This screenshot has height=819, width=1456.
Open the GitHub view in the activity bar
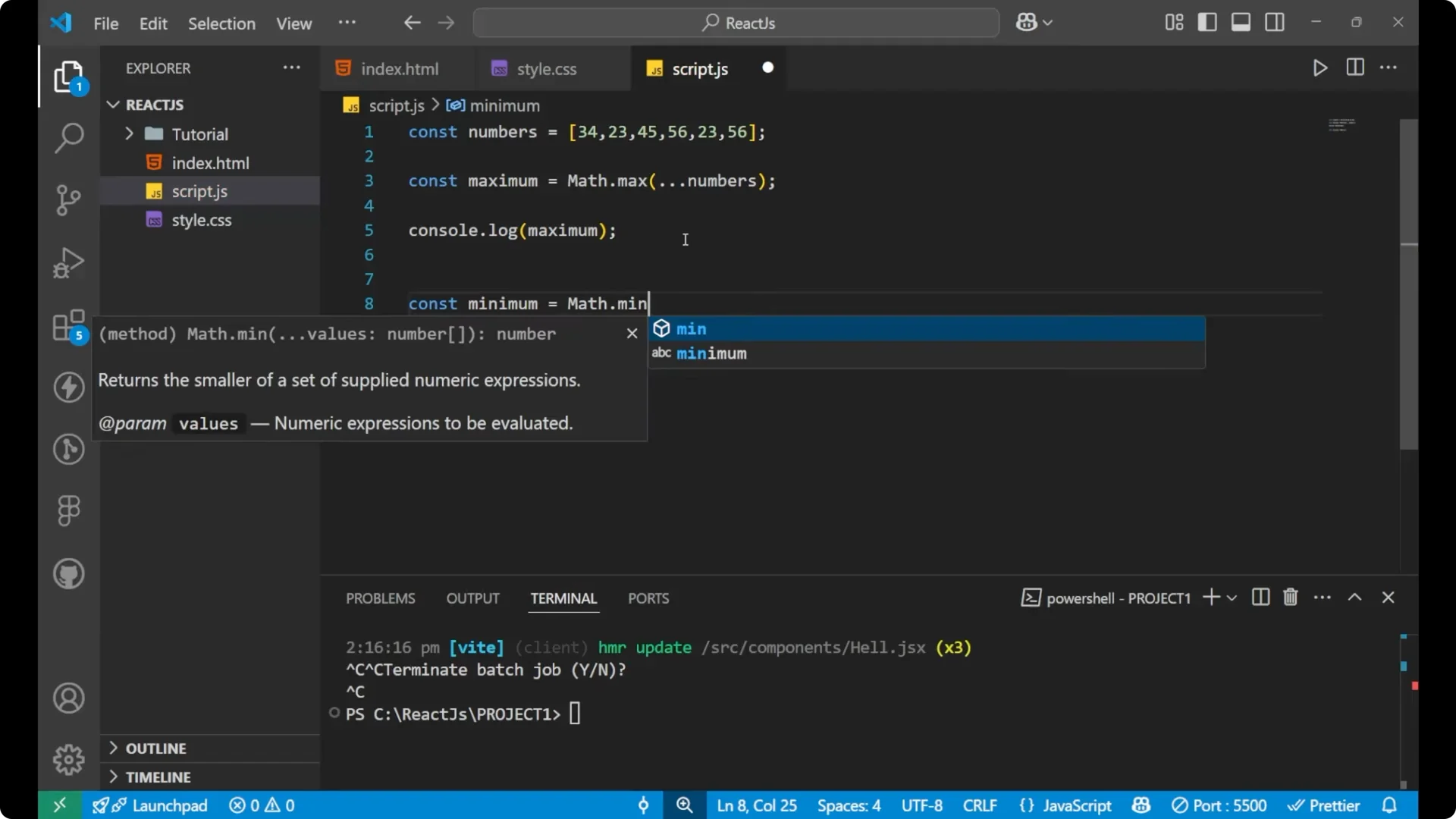pyautogui.click(x=68, y=574)
